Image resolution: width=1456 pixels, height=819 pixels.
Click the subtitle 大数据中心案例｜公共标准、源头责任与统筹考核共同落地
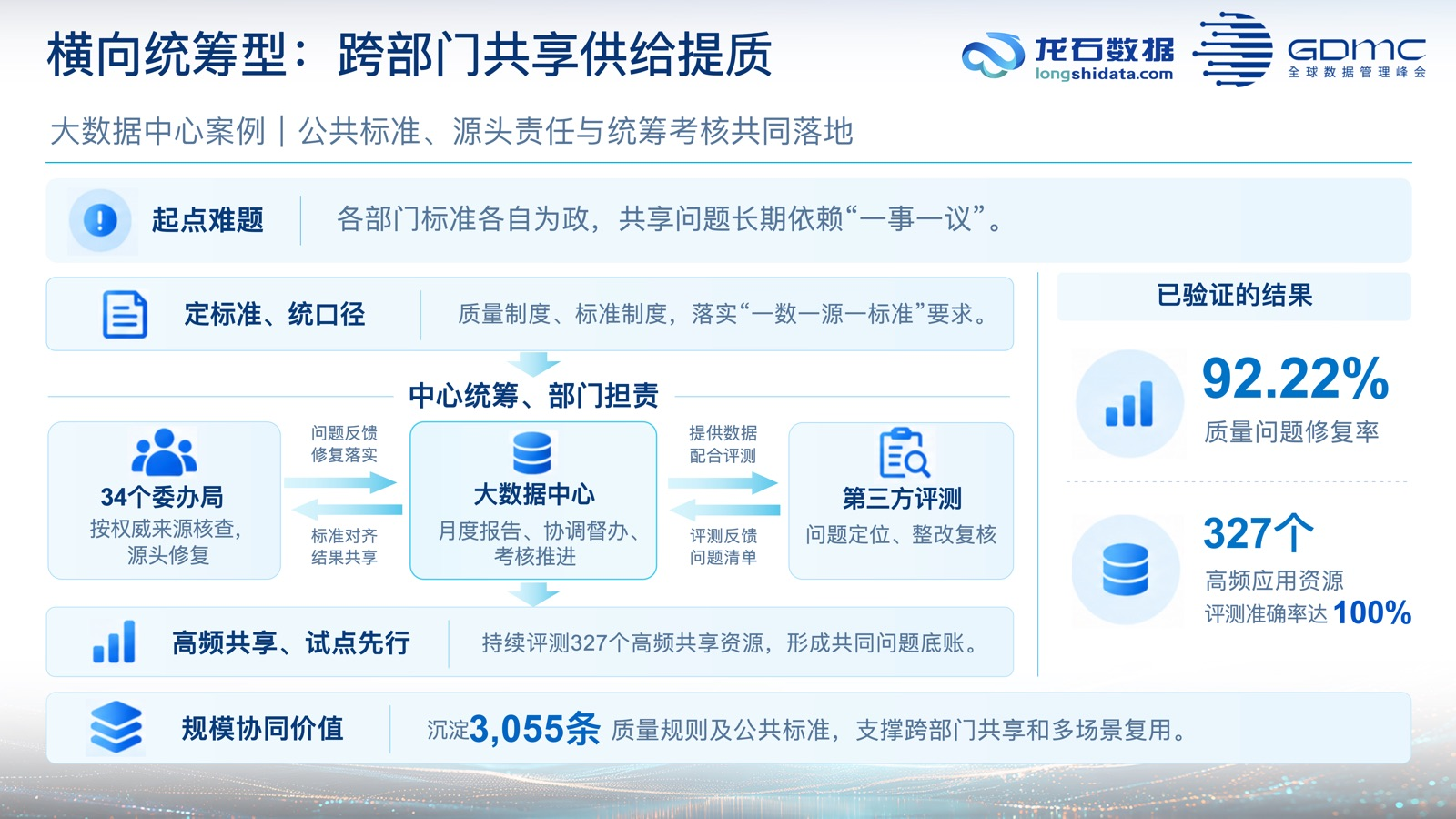pyautogui.click(x=451, y=131)
